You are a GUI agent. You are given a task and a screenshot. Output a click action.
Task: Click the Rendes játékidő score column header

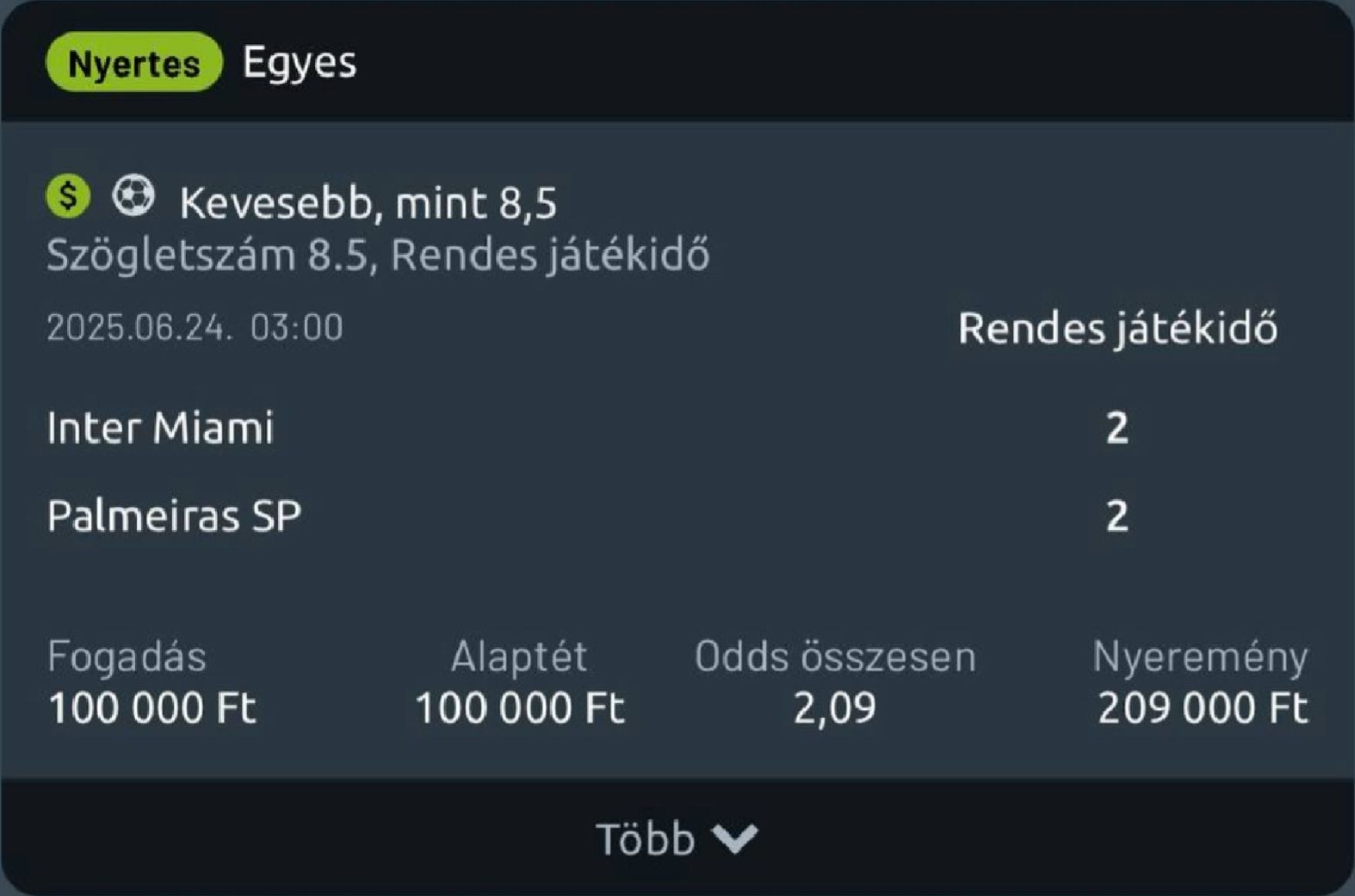click(1117, 328)
